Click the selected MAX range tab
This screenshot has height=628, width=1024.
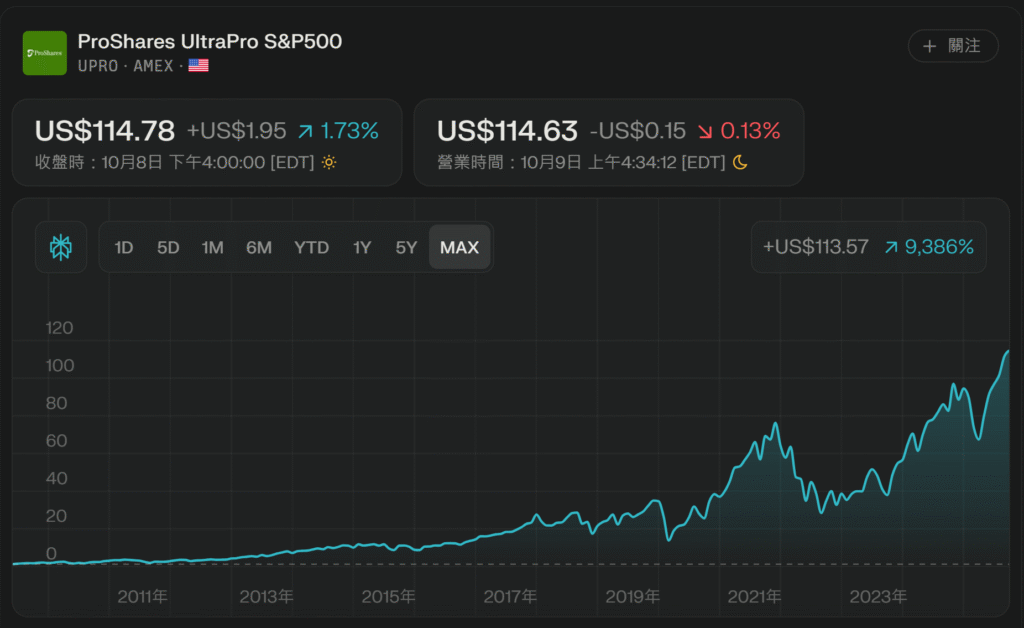[459, 247]
